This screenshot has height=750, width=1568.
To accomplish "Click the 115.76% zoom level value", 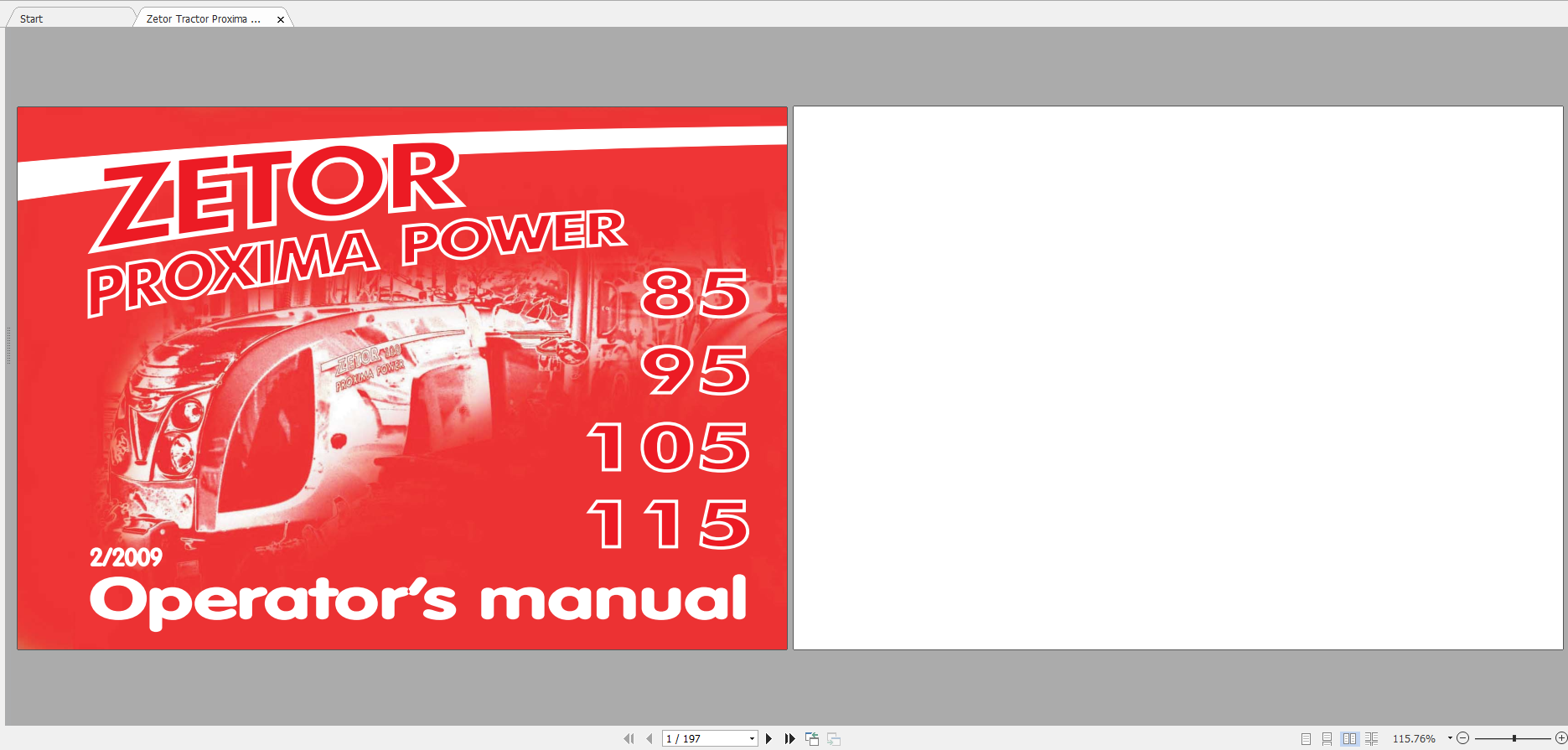I will pyautogui.click(x=1414, y=738).
